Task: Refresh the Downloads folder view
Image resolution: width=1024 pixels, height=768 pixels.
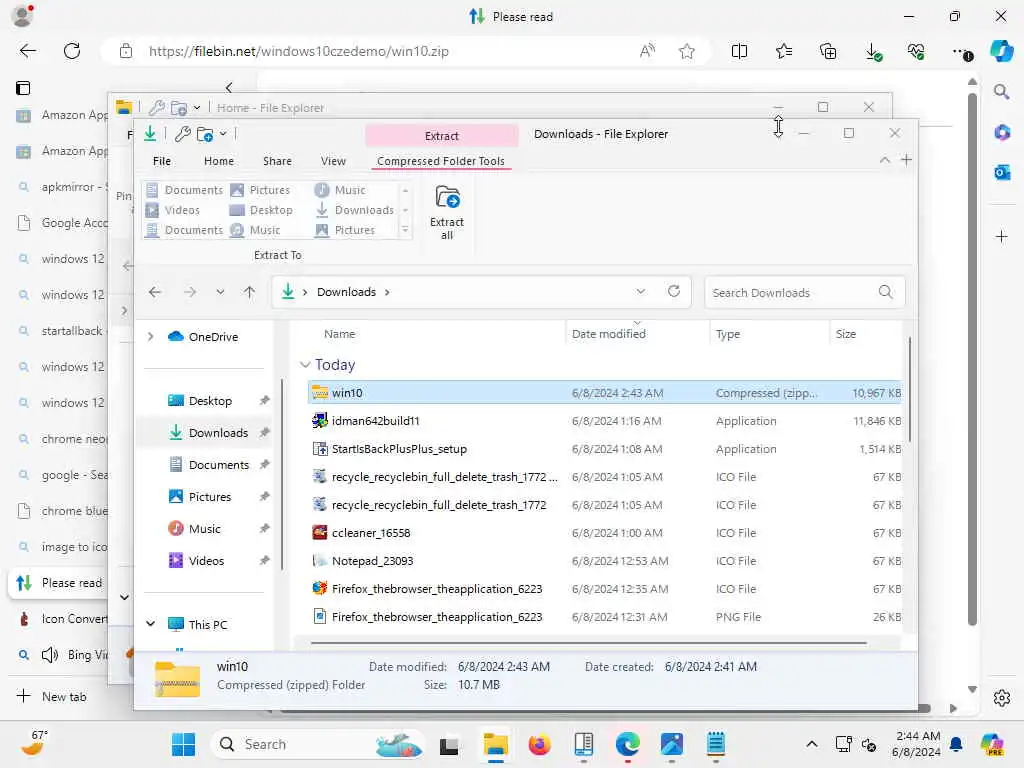Action: coord(674,291)
